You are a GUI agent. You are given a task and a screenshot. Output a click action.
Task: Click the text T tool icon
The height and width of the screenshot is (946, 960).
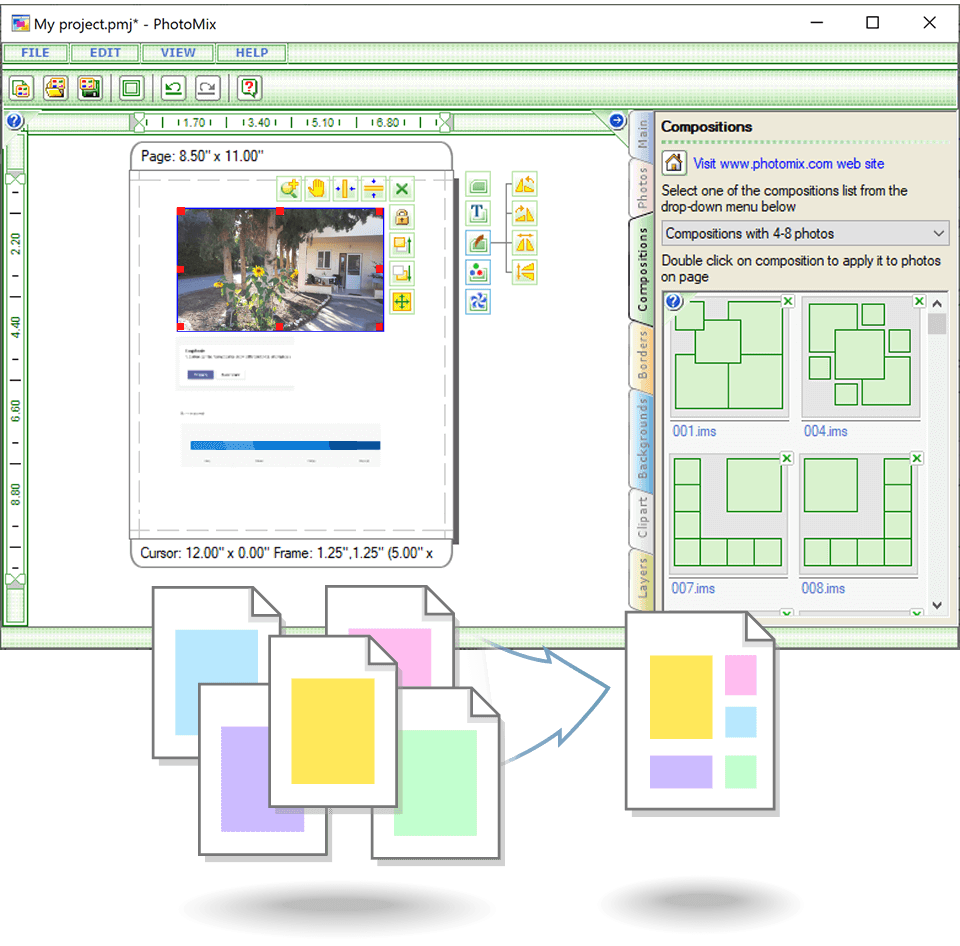coord(478,213)
